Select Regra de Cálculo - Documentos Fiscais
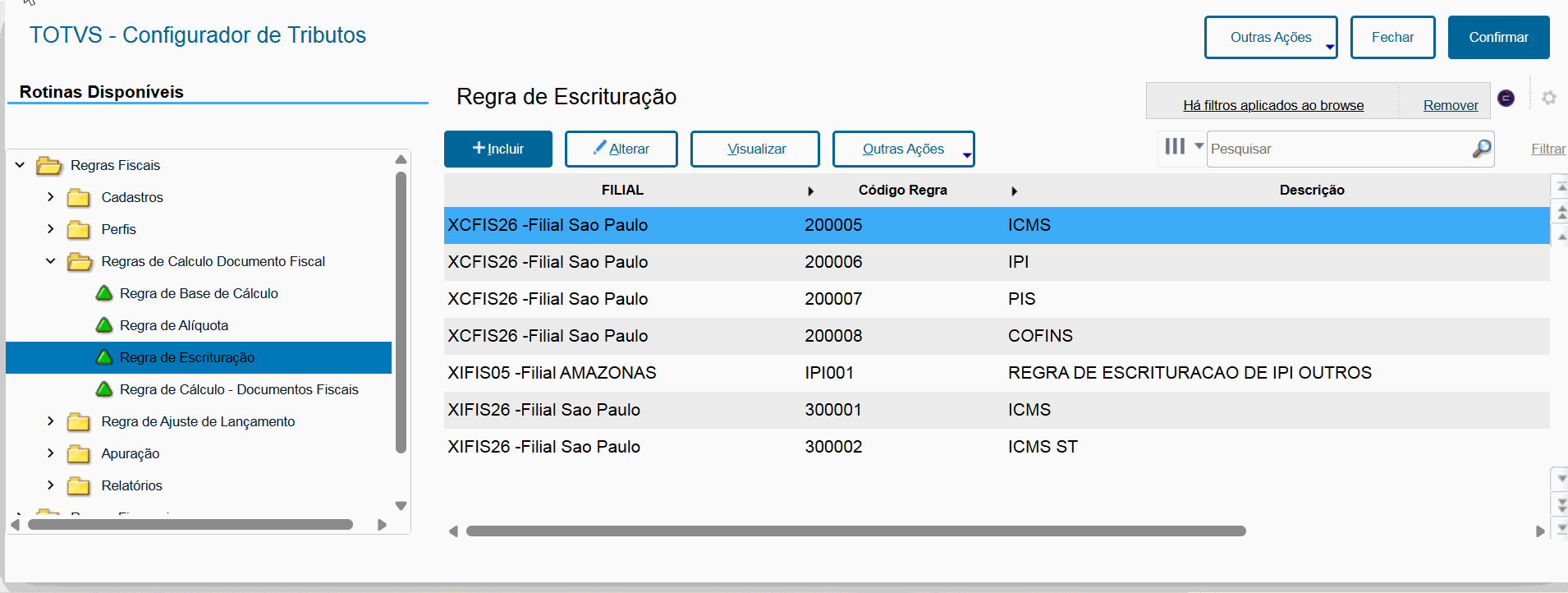The width and height of the screenshot is (1568, 593). [238, 389]
